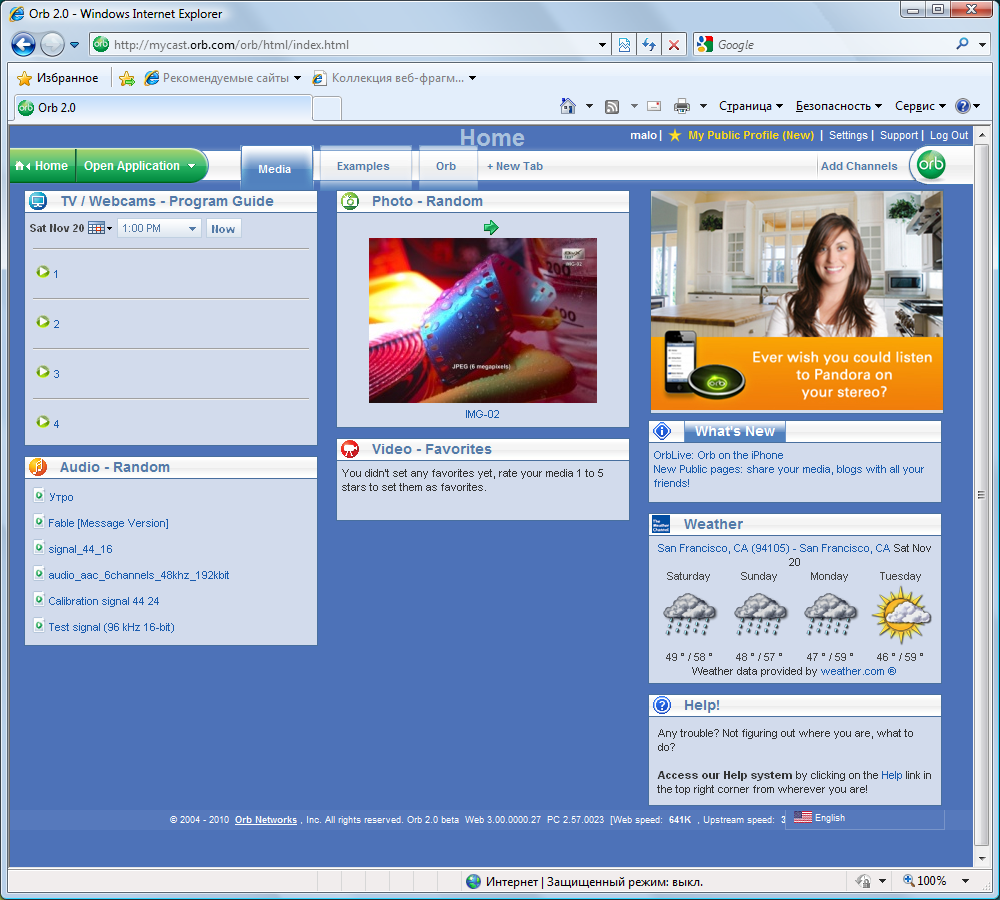Open the OrbLive: Orb on the iPhone link
Image resolution: width=1000 pixels, height=900 pixels.
click(x=718, y=455)
